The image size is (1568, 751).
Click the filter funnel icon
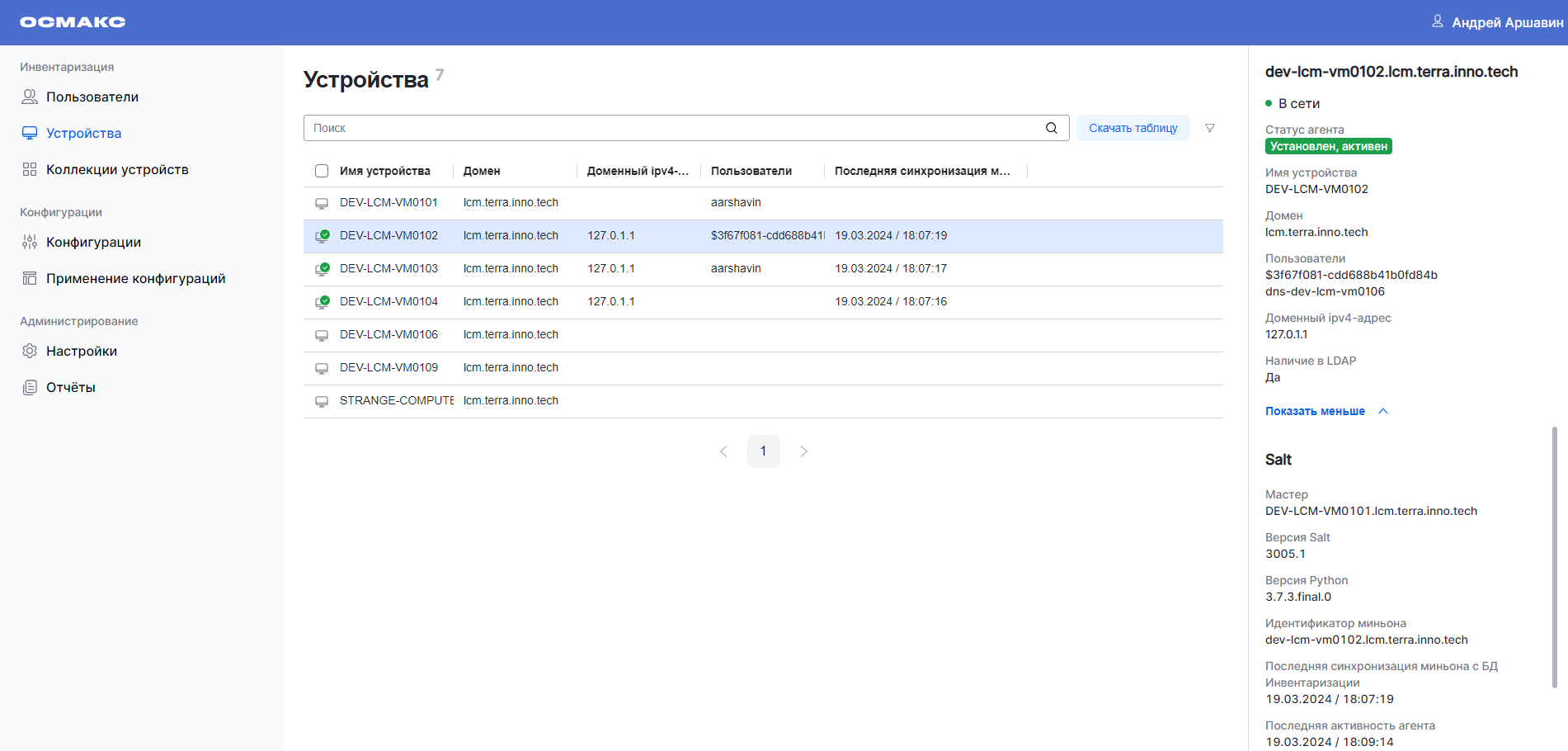point(1209,128)
